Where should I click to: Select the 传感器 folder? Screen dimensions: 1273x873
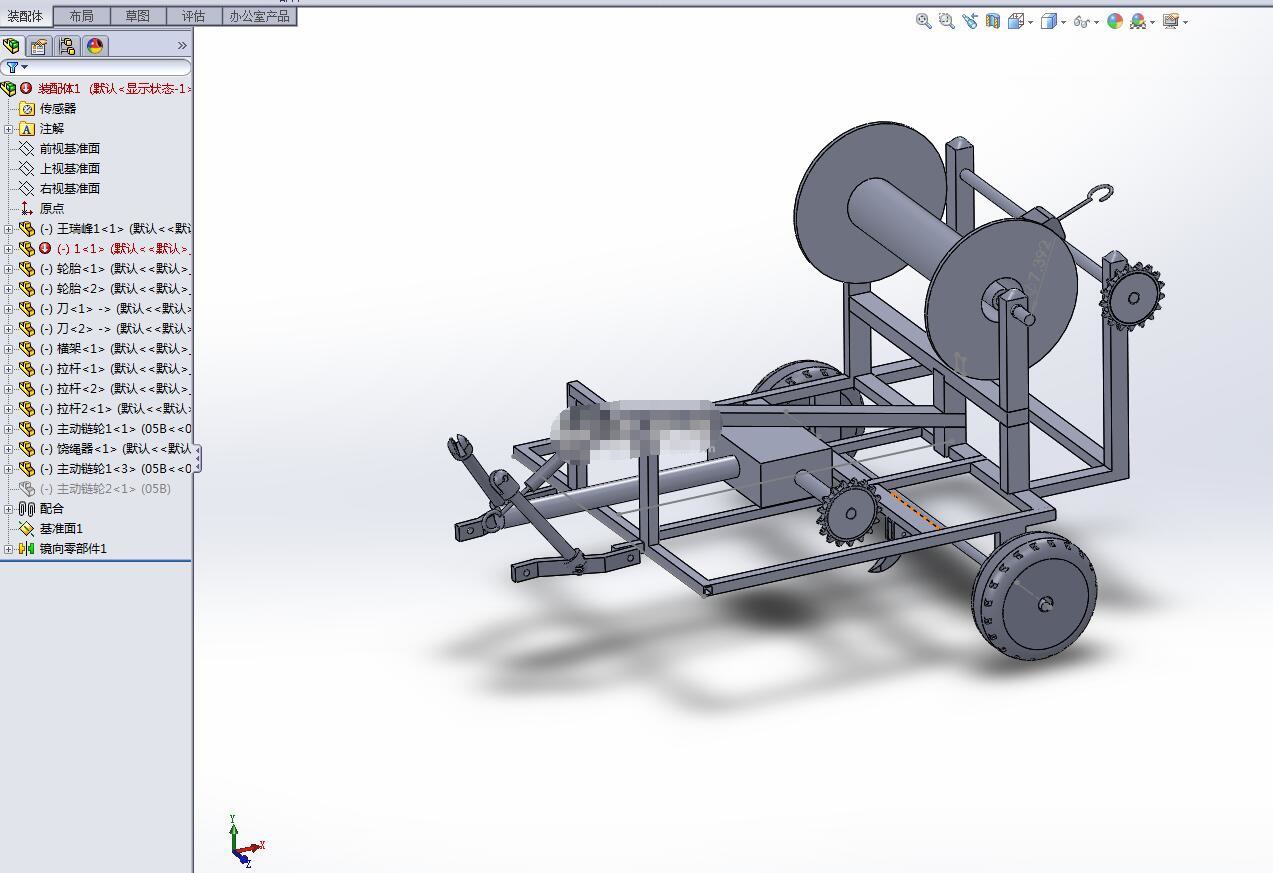click(x=58, y=108)
